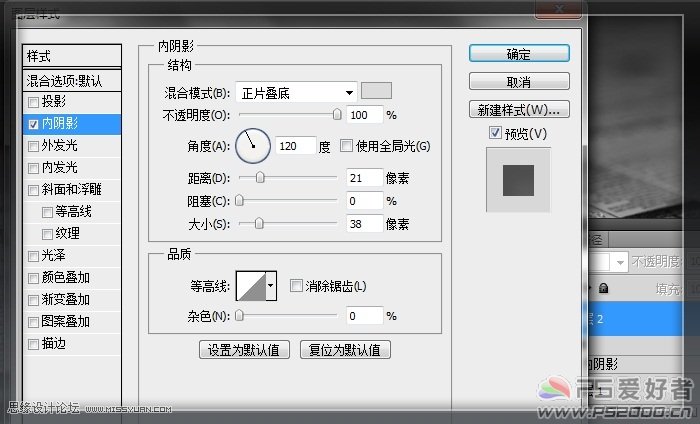Click the size value field showing 38
Image resolution: width=700 pixels, height=424 pixels.
[x=365, y=224]
